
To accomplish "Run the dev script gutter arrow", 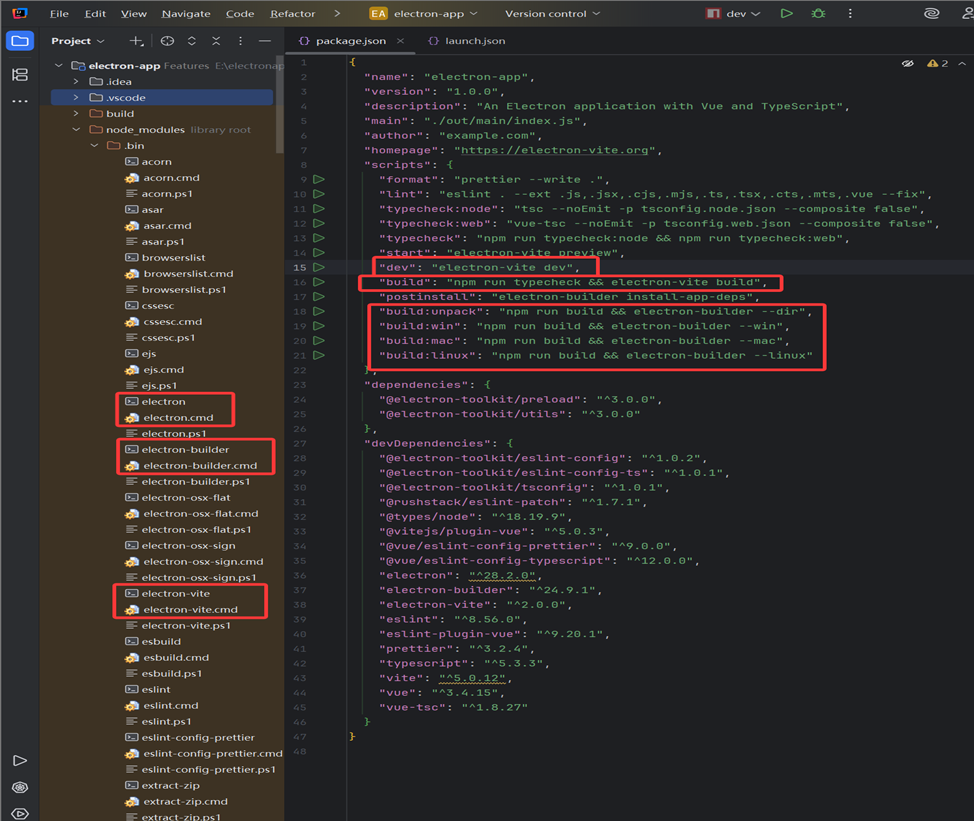I will 319,267.
